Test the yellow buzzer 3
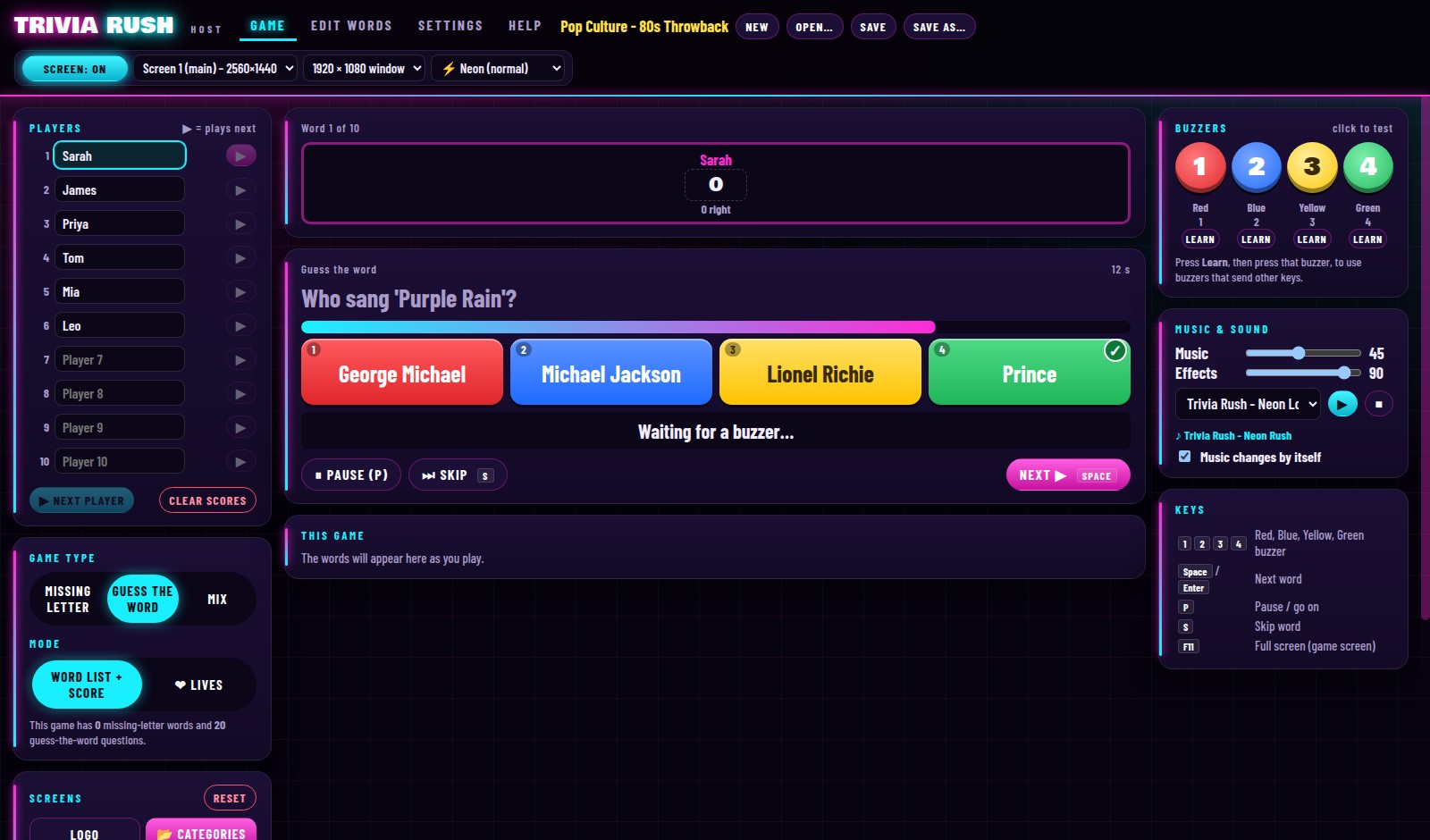The height and width of the screenshot is (840, 1430). tap(1312, 167)
